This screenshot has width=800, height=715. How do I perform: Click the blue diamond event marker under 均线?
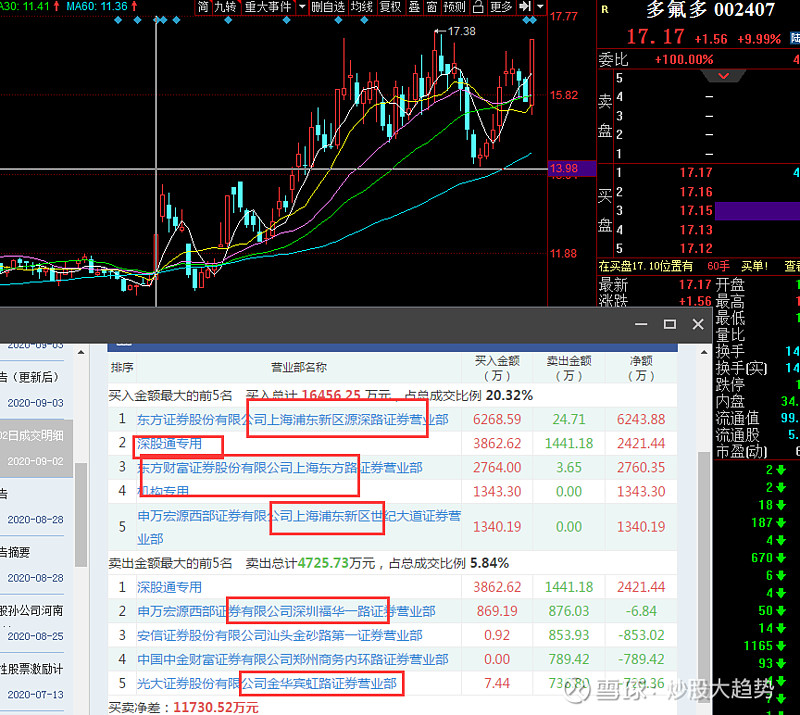tap(364, 20)
